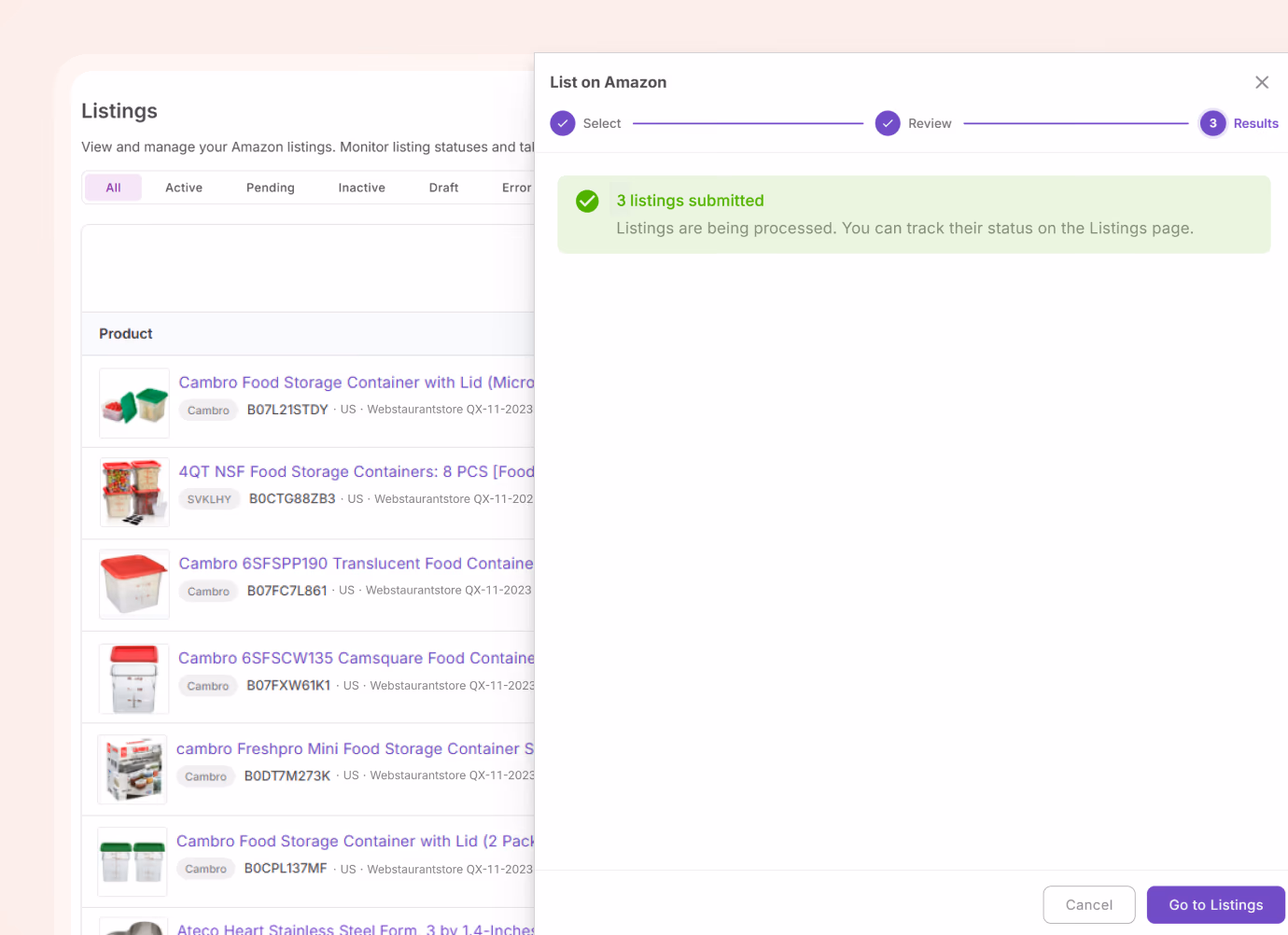This screenshot has height=935, width=1288.
Task: Open Cambro 6SFSPP190 Translucent Food Container link
Action: click(357, 564)
